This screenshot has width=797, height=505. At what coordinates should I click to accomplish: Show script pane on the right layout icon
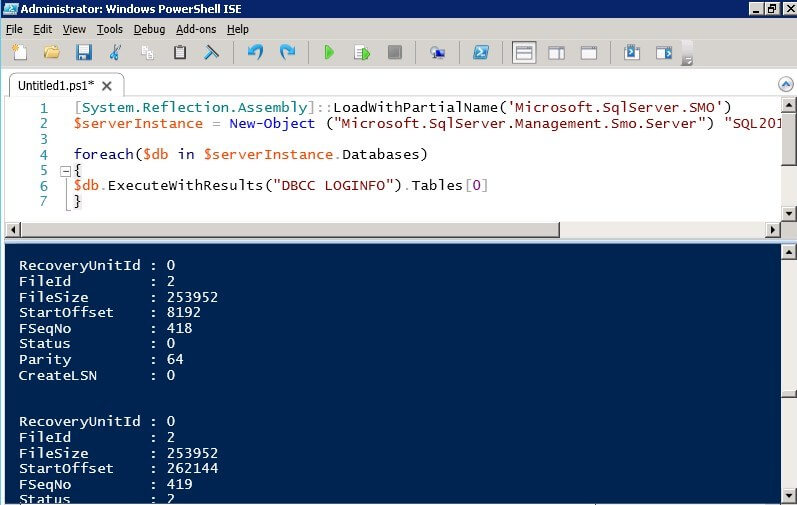click(557, 52)
